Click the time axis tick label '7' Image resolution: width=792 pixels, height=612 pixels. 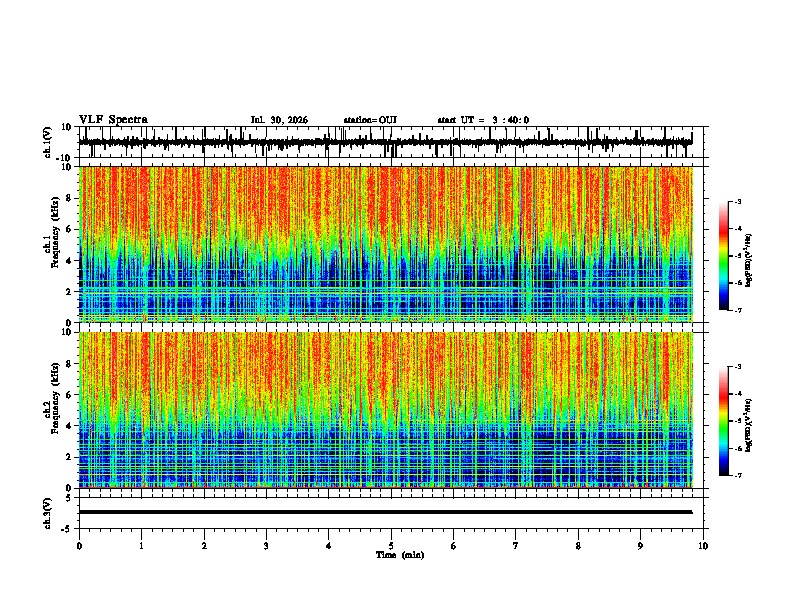[x=516, y=546]
